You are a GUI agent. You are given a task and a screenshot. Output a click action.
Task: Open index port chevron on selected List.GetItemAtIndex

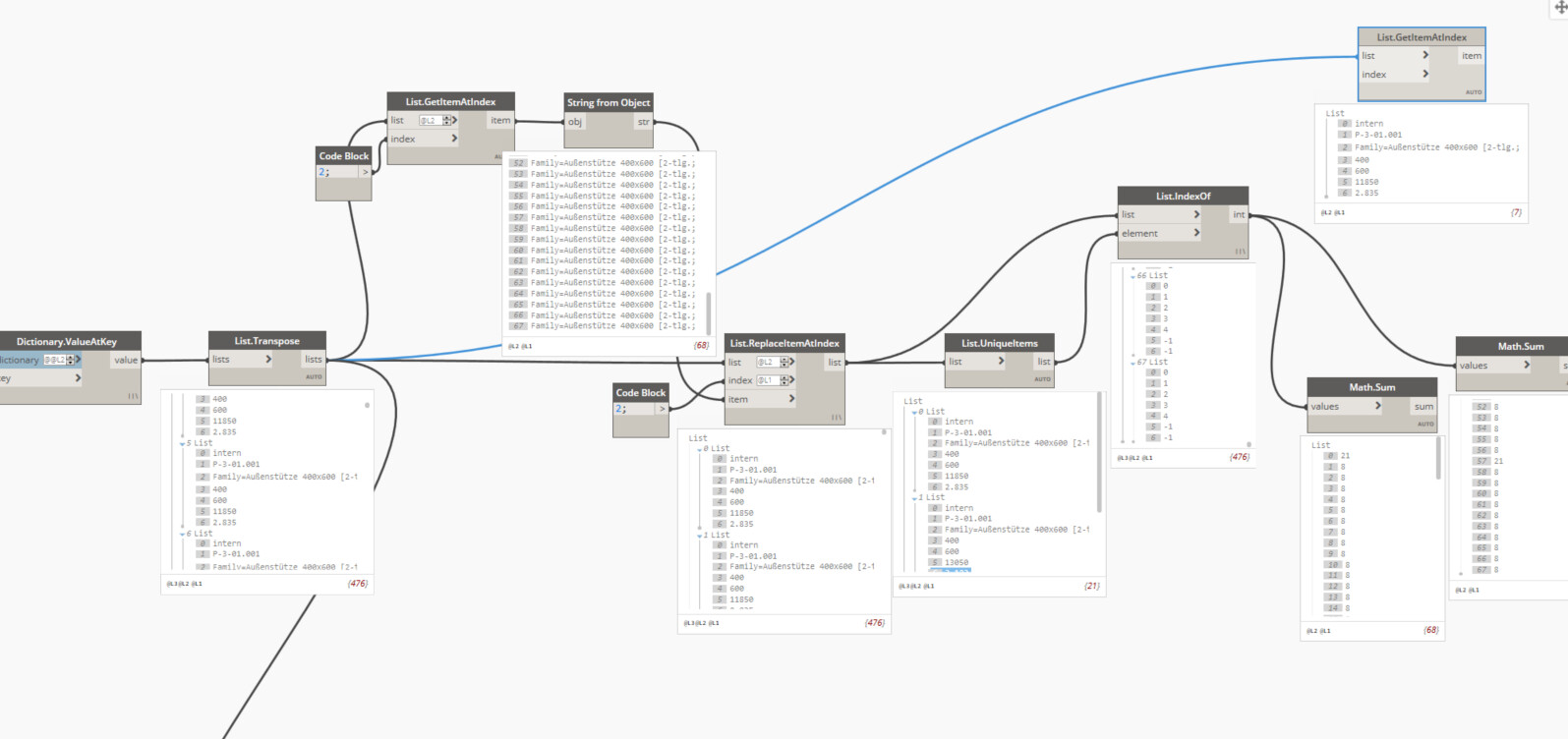1425,75
